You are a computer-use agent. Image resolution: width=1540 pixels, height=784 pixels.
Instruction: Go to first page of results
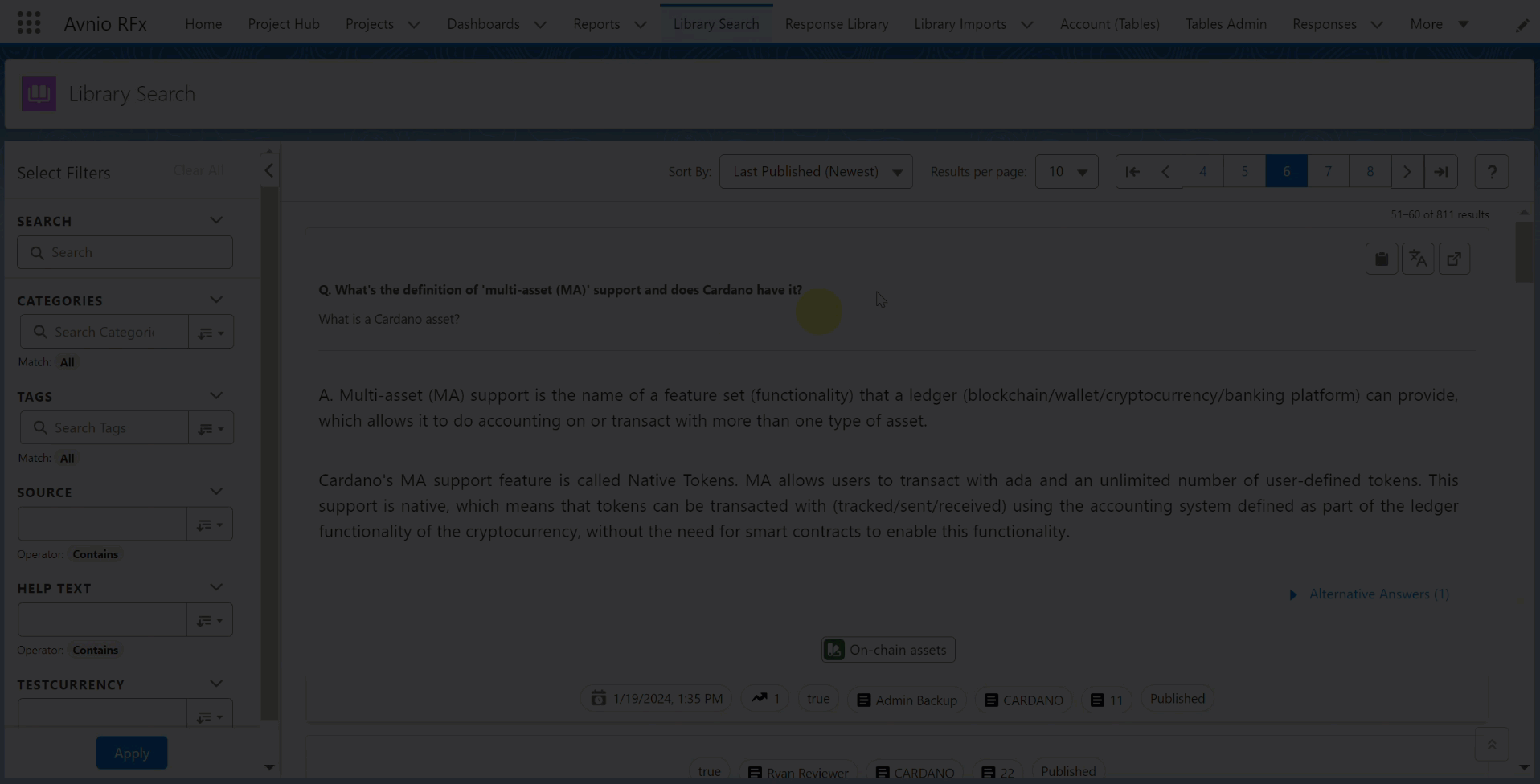pos(1132,171)
